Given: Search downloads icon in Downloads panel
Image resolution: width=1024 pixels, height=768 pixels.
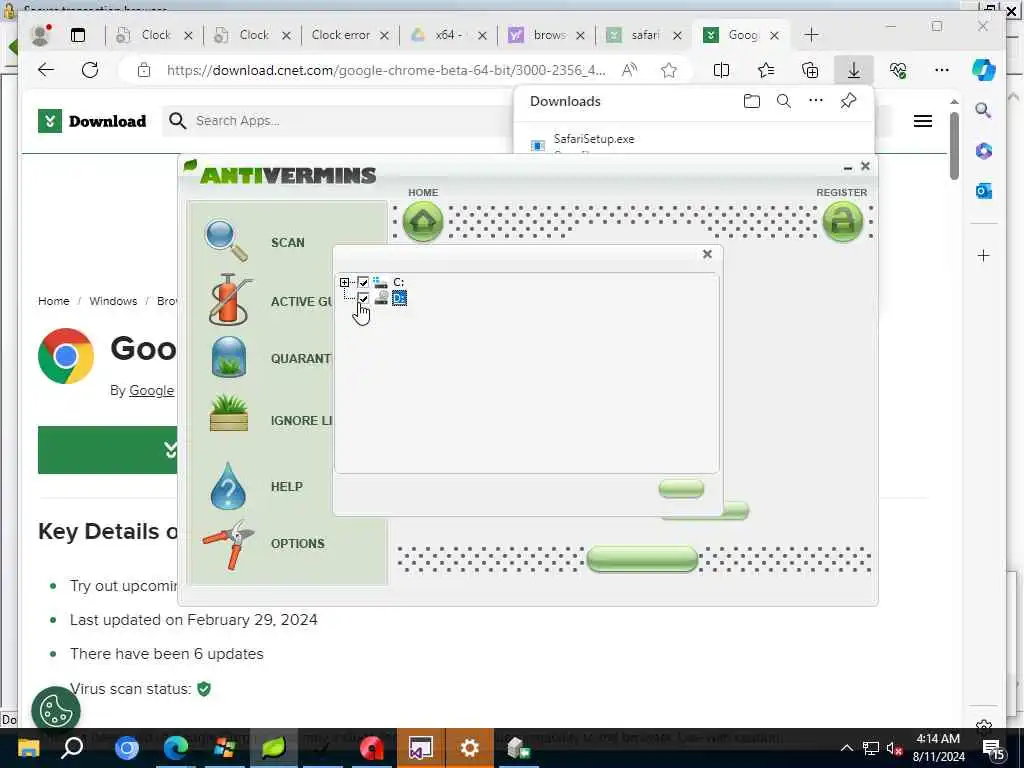Looking at the screenshot, I should (x=784, y=101).
